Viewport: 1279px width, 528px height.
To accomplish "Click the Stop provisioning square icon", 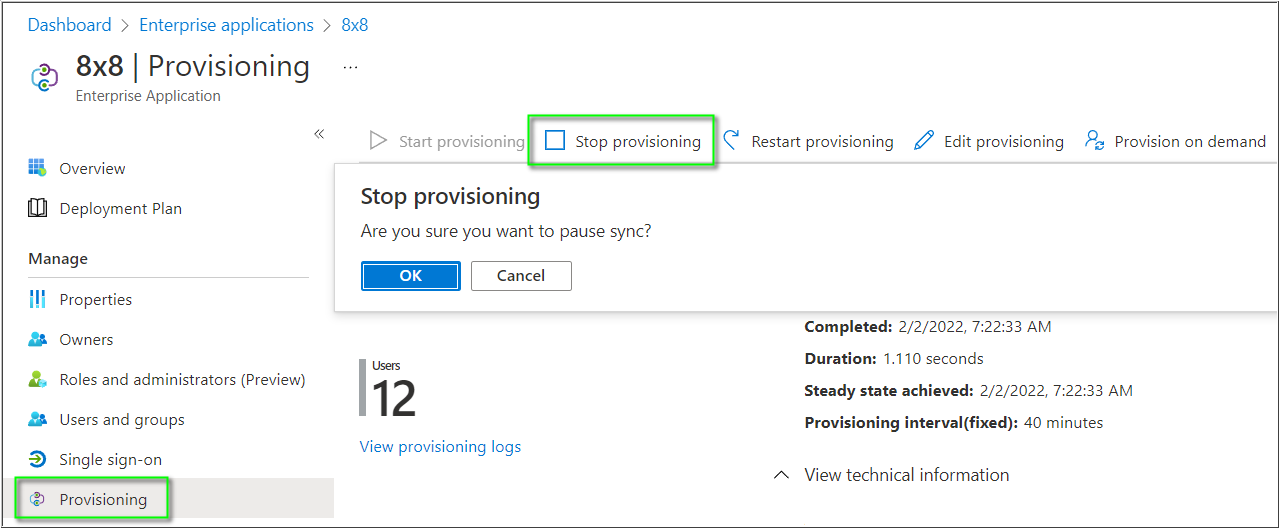I will [555, 141].
